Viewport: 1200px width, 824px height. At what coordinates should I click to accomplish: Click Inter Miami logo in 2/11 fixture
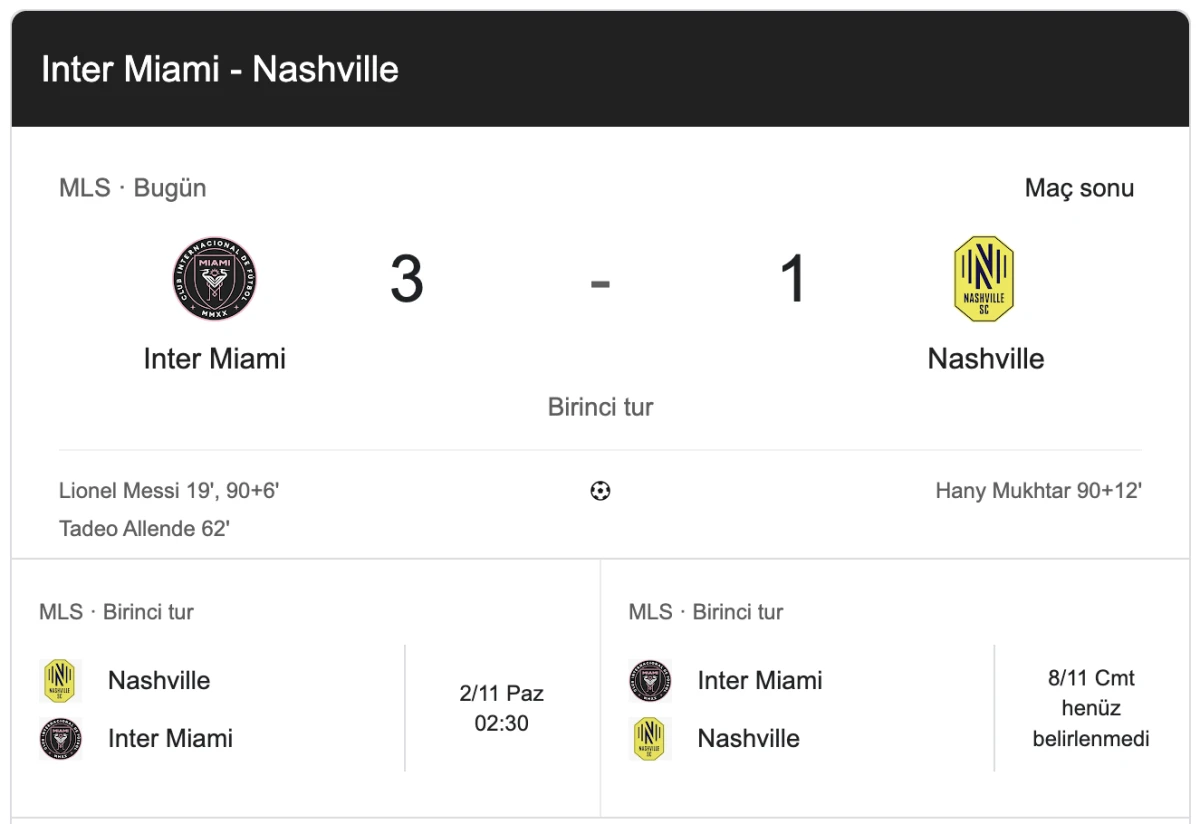click(60, 739)
